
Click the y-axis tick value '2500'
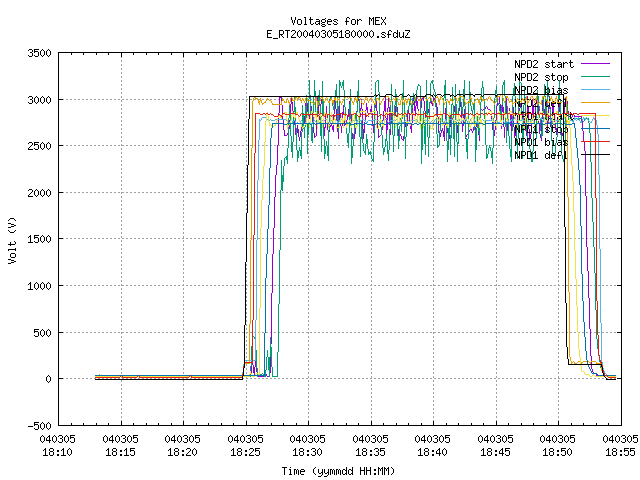coord(40,146)
